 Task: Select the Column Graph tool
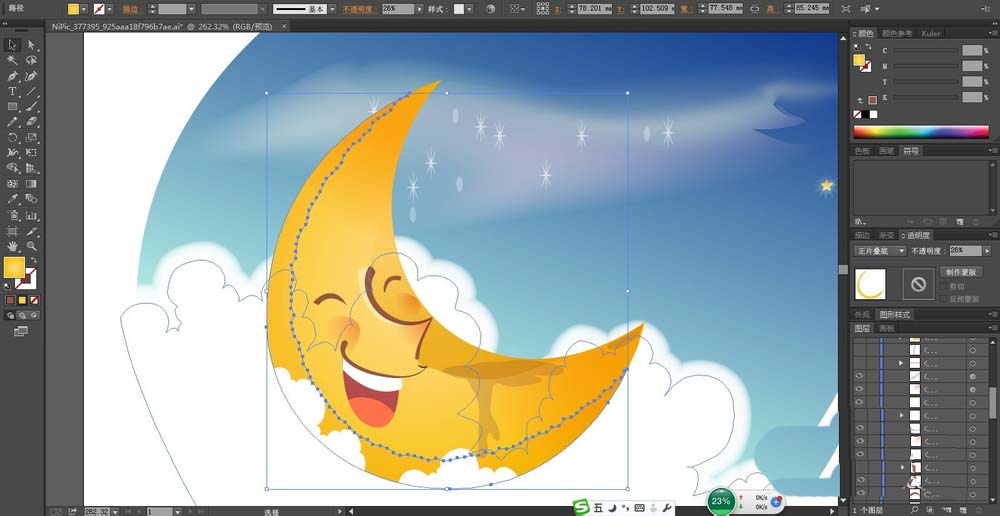point(31,215)
